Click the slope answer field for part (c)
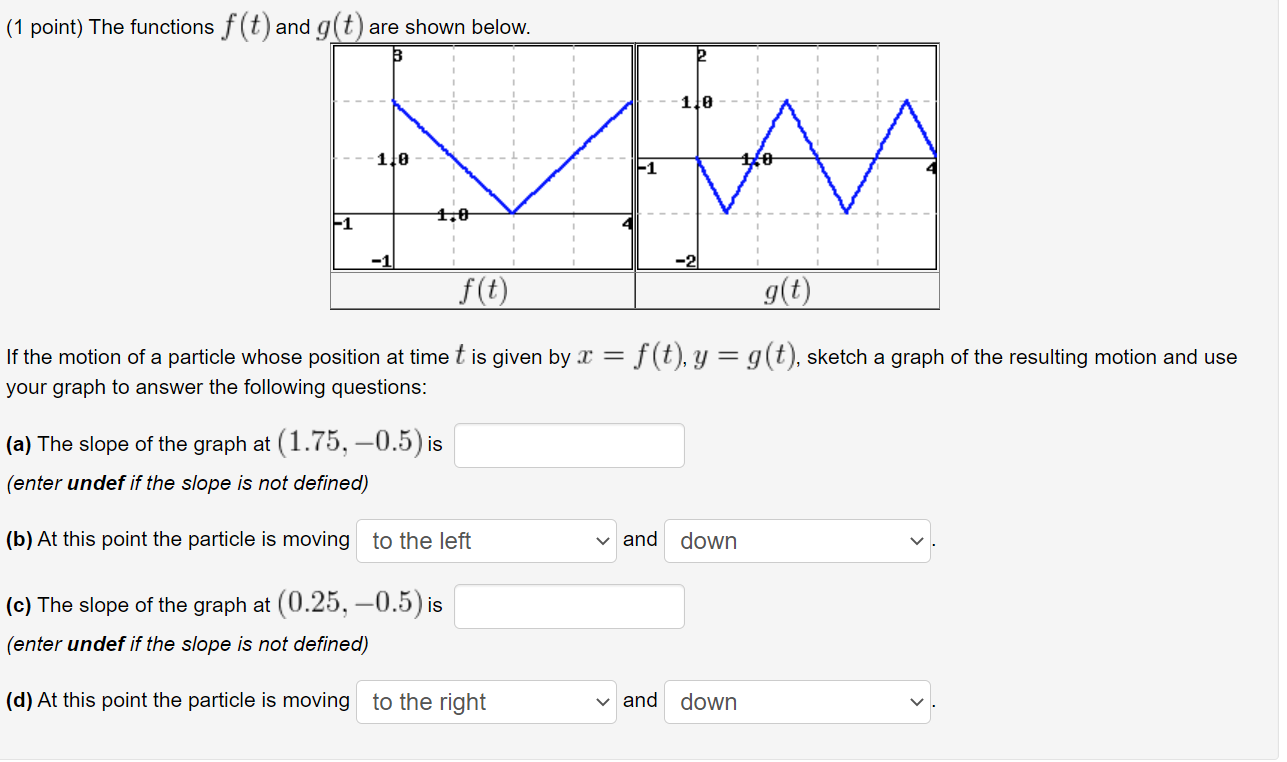 coord(568,606)
